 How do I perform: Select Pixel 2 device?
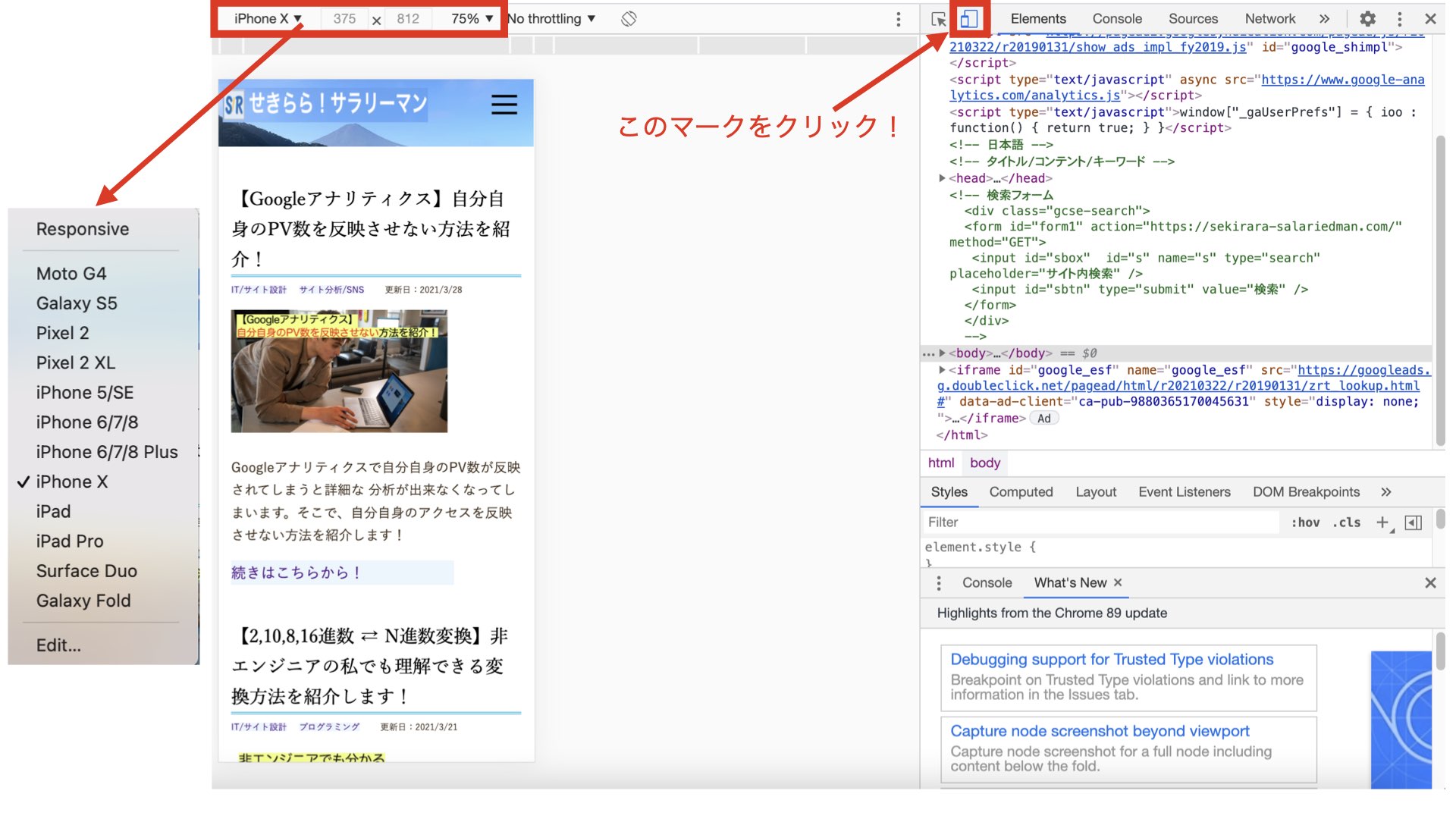click(x=62, y=333)
